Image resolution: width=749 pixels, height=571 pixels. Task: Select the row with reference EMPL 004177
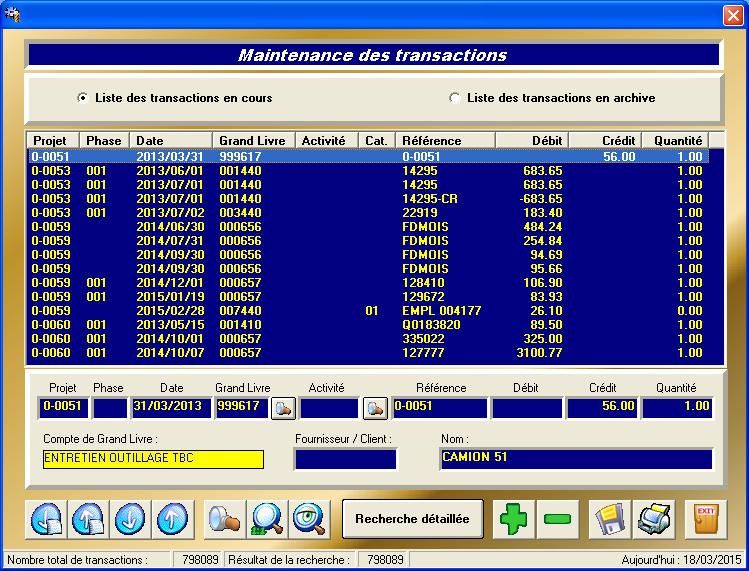click(x=441, y=311)
